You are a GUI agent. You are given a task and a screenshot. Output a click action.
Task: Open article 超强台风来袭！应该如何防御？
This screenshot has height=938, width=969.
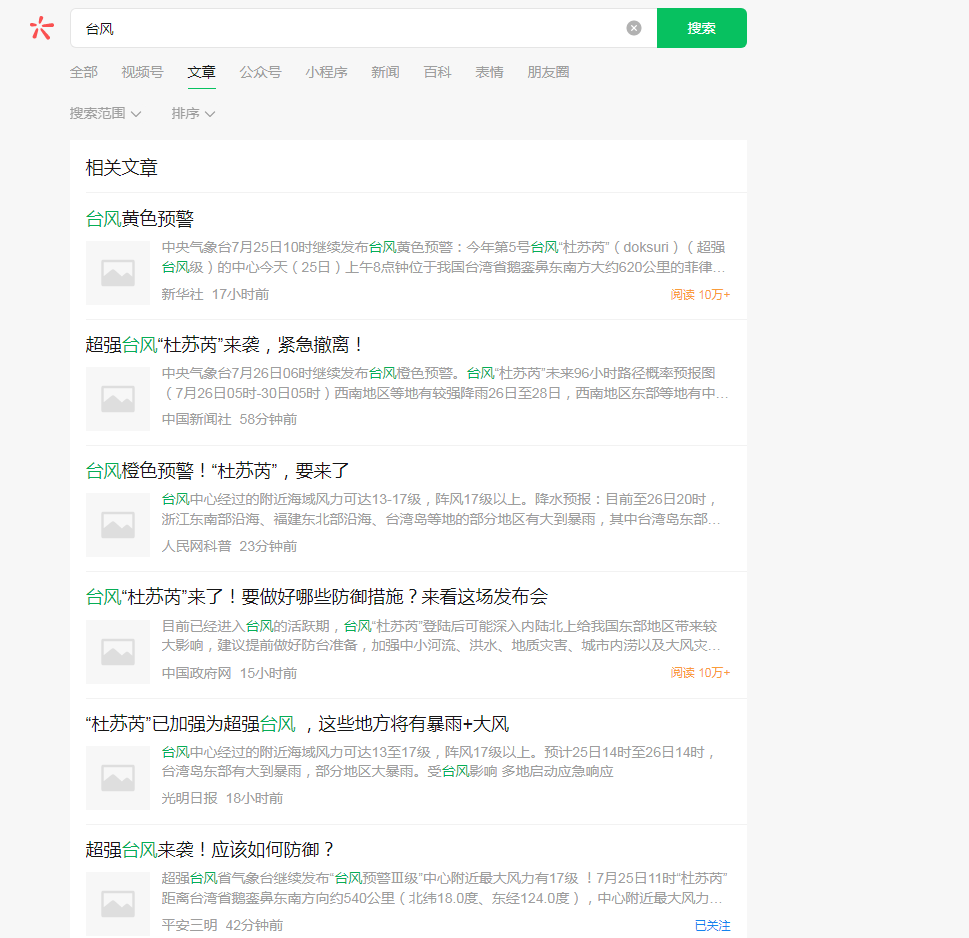[x=210, y=850]
